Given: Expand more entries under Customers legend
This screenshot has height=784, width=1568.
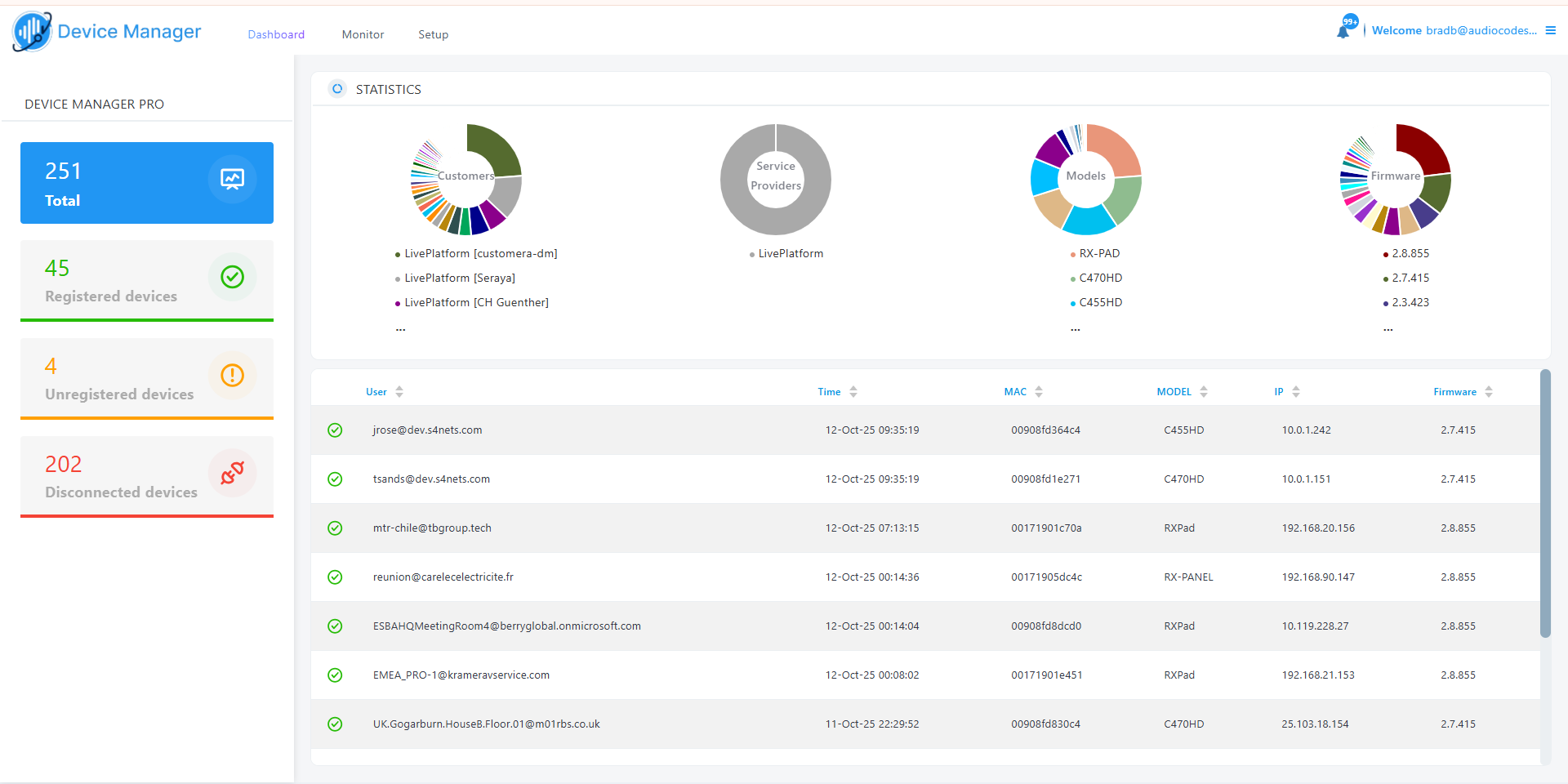Looking at the screenshot, I should click(400, 328).
